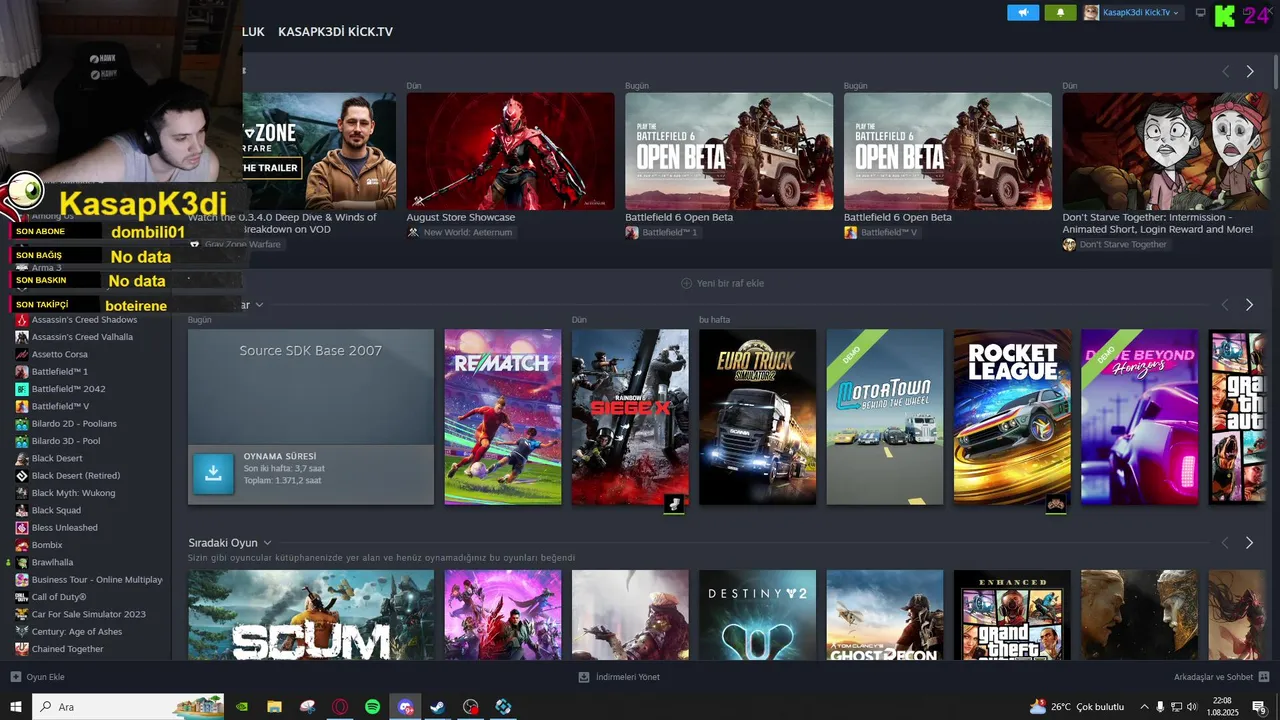
Task: Click Oyun Ekle at the bottom
Action: click(x=38, y=677)
